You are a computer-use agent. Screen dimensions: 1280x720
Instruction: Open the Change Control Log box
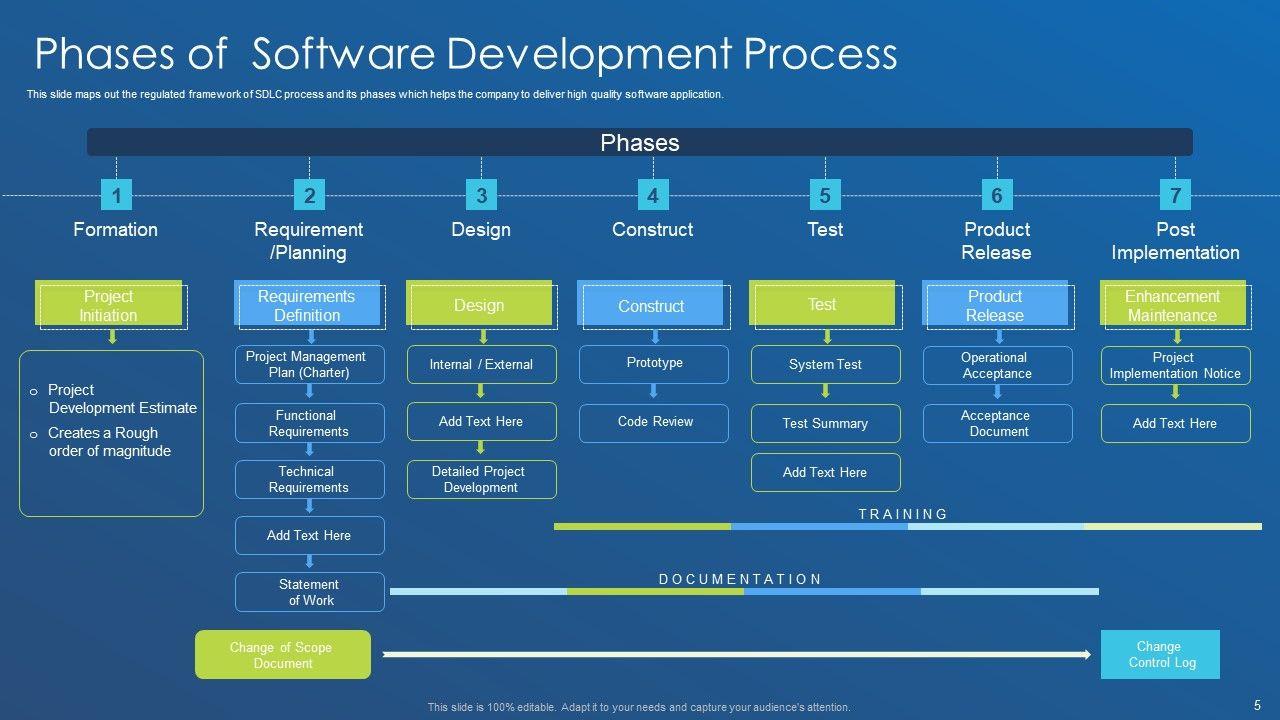(1160, 655)
